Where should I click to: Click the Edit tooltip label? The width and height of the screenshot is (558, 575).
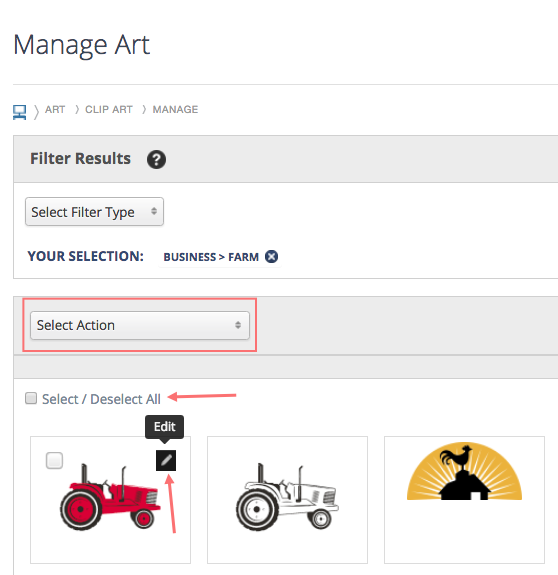[x=165, y=427]
